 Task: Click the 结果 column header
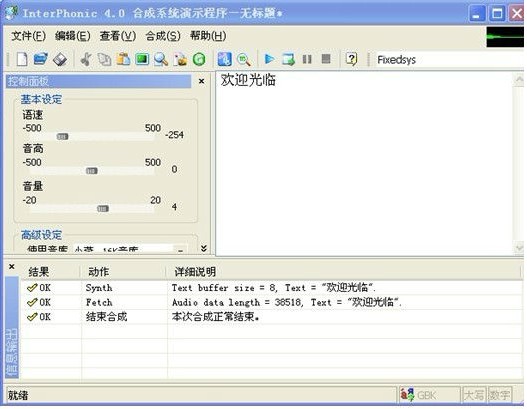50,272
